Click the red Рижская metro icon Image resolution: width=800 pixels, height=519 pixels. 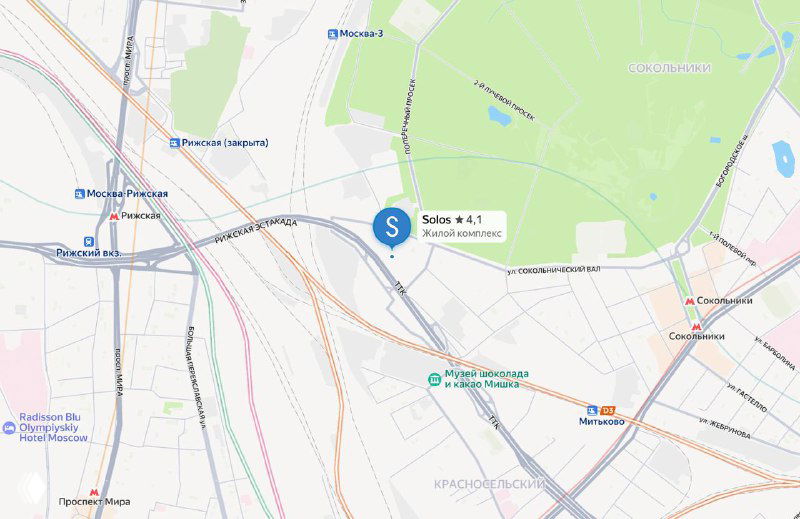[114, 216]
